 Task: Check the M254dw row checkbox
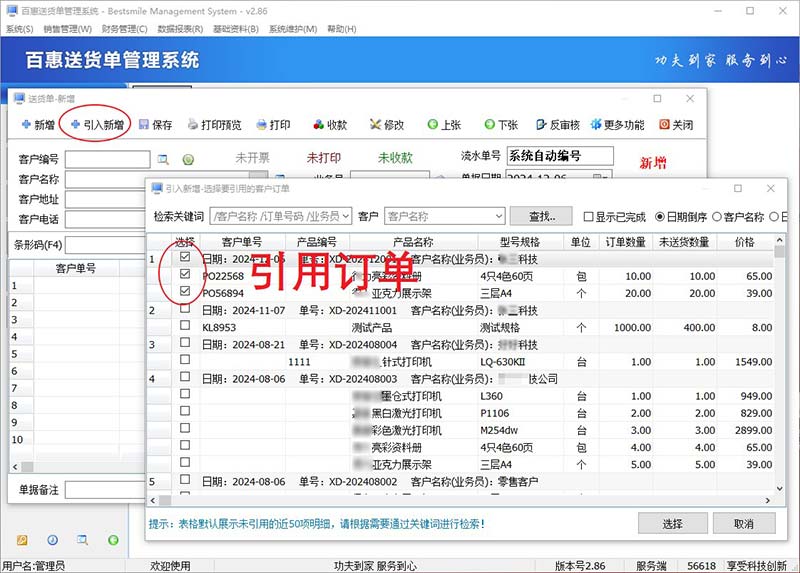[x=185, y=428]
